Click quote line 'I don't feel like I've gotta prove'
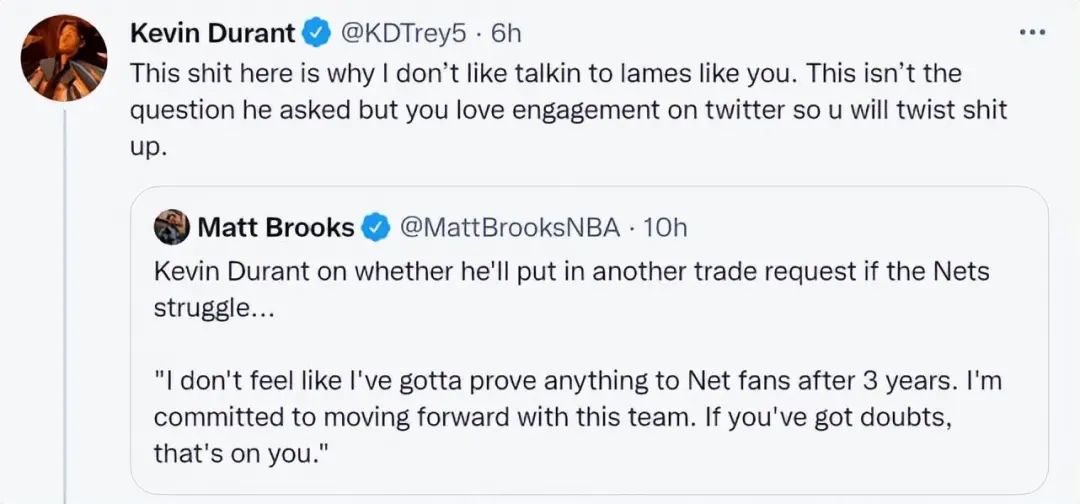 (400, 380)
